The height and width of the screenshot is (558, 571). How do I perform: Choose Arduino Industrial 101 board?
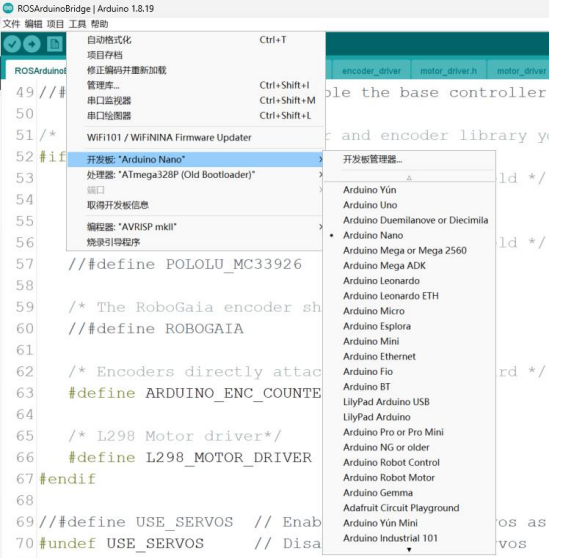point(409,538)
